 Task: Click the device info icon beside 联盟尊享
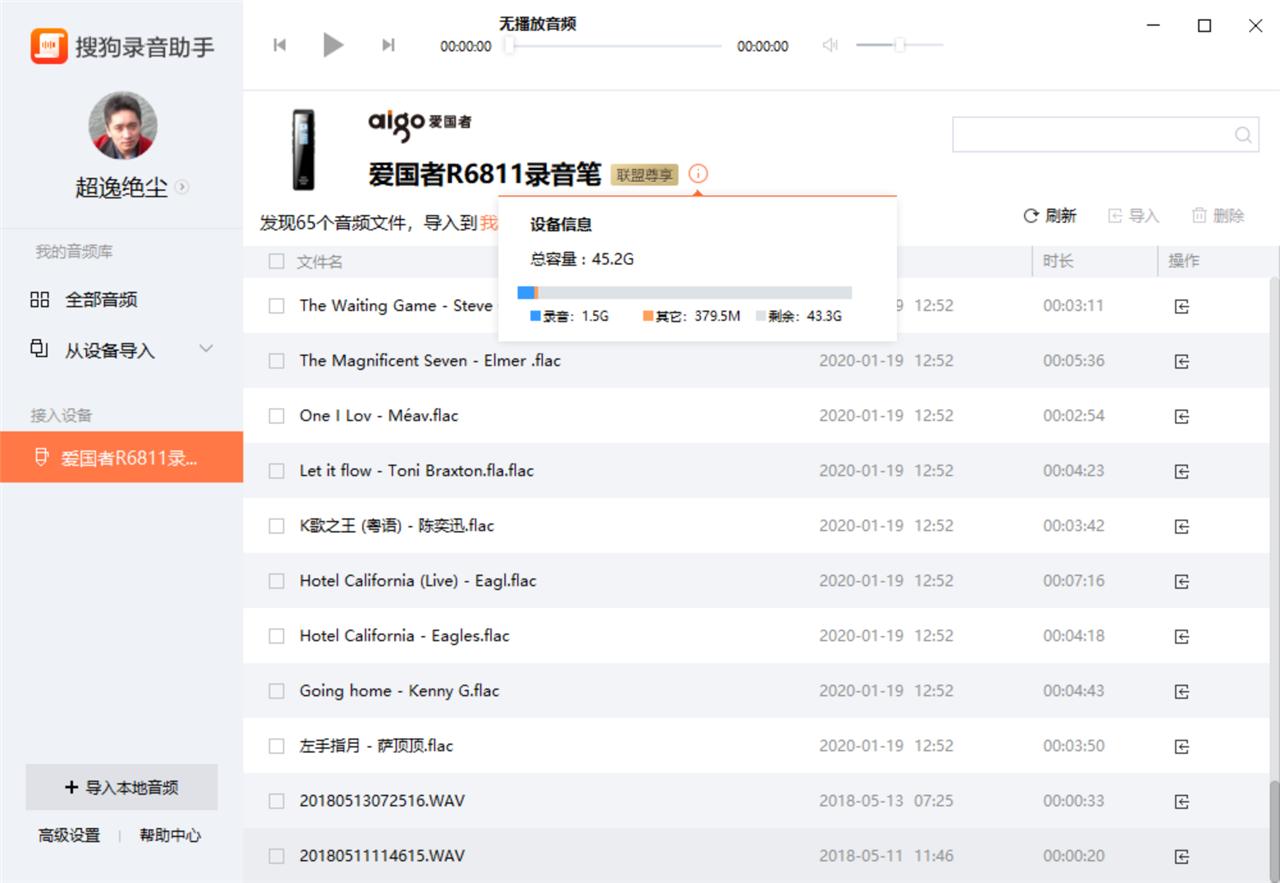(698, 173)
